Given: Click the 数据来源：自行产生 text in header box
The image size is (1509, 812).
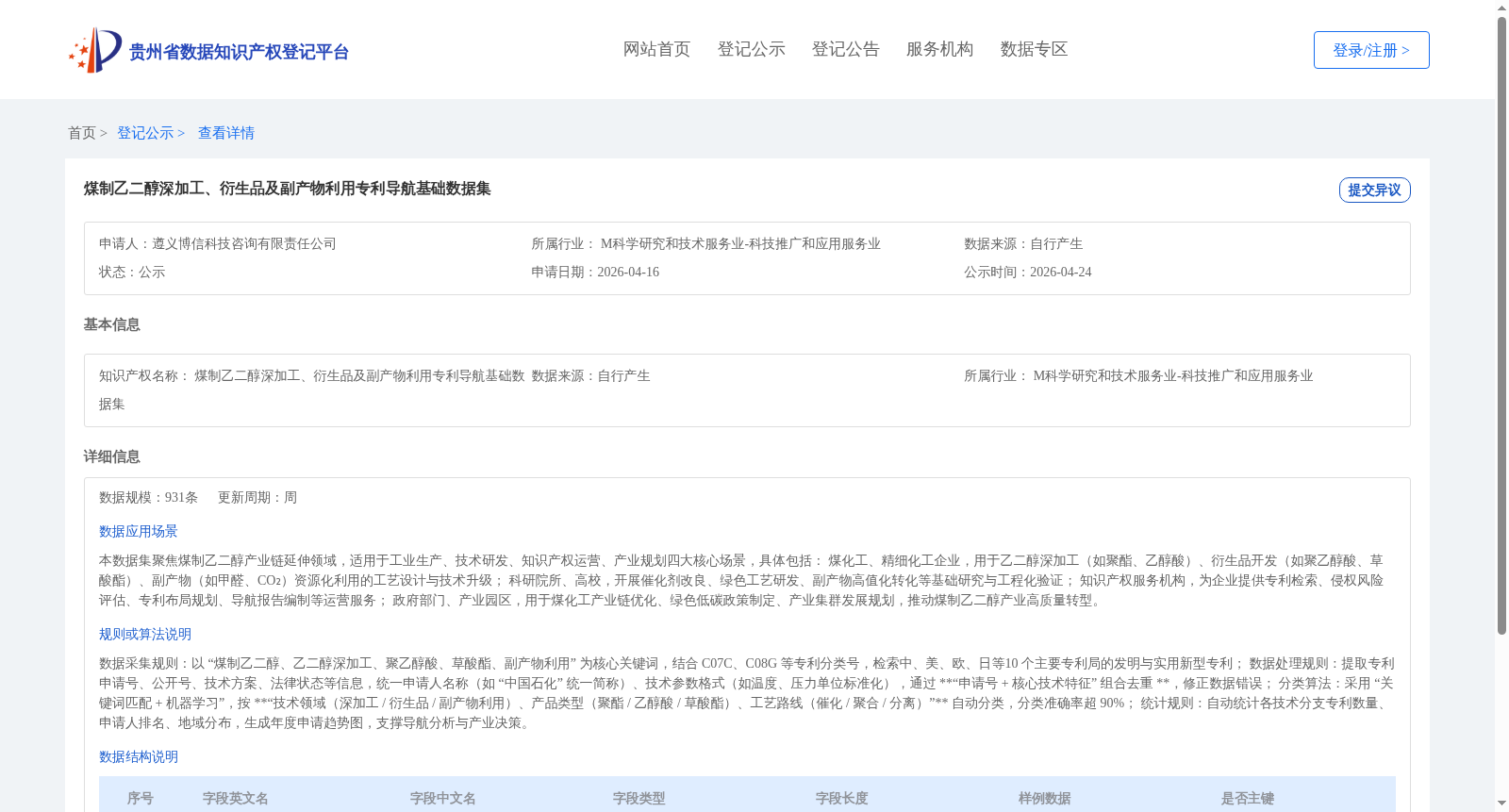Looking at the screenshot, I should tap(1023, 243).
